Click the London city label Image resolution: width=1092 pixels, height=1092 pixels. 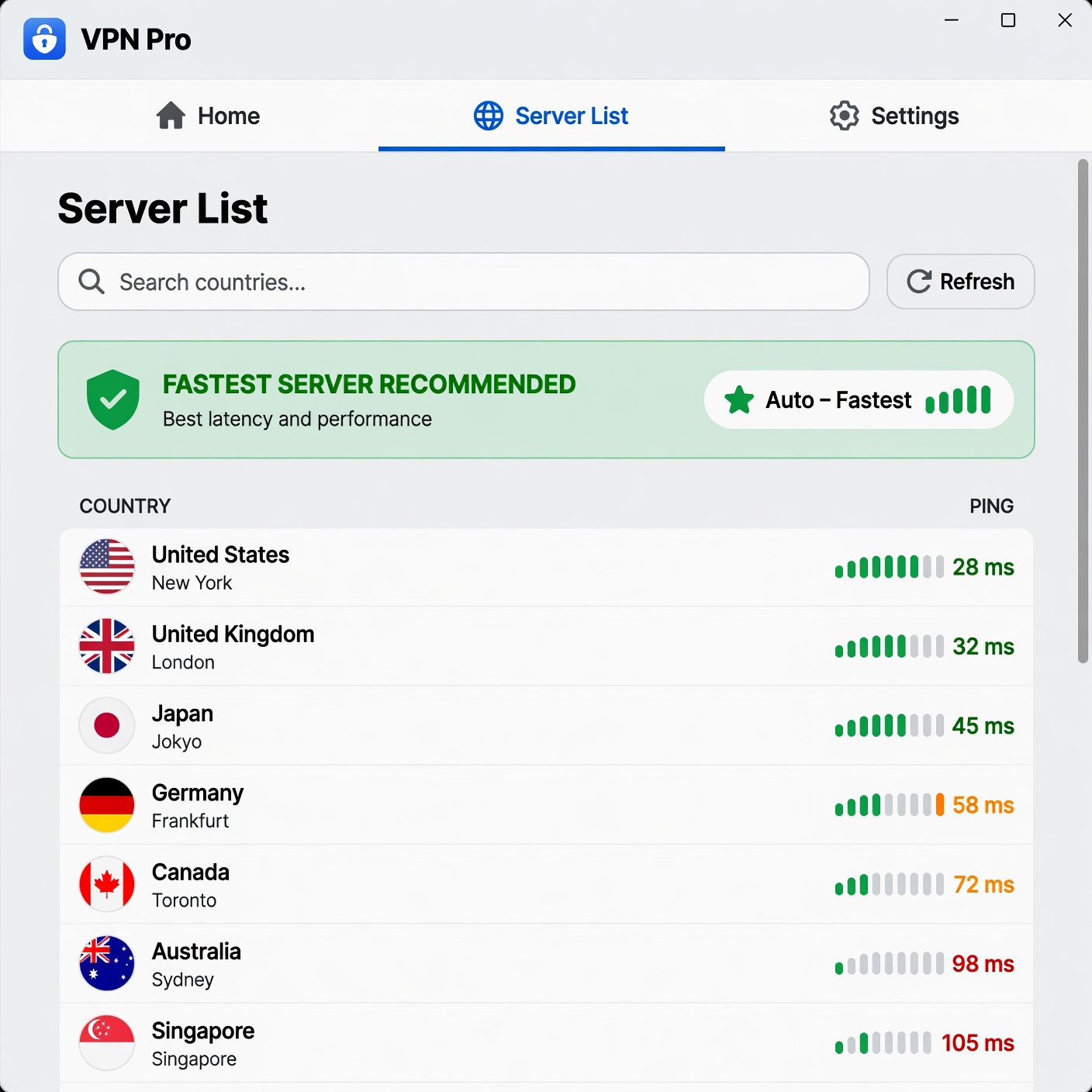(x=183, y=662)
